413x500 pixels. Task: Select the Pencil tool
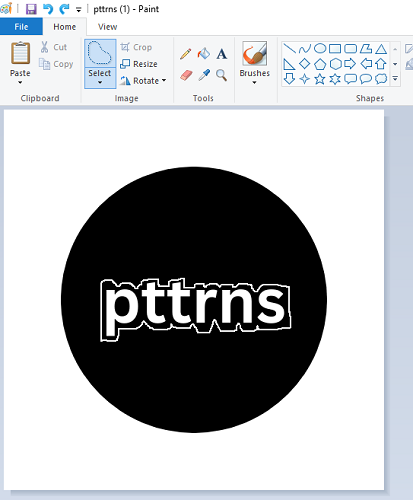(x=186, y=54)
